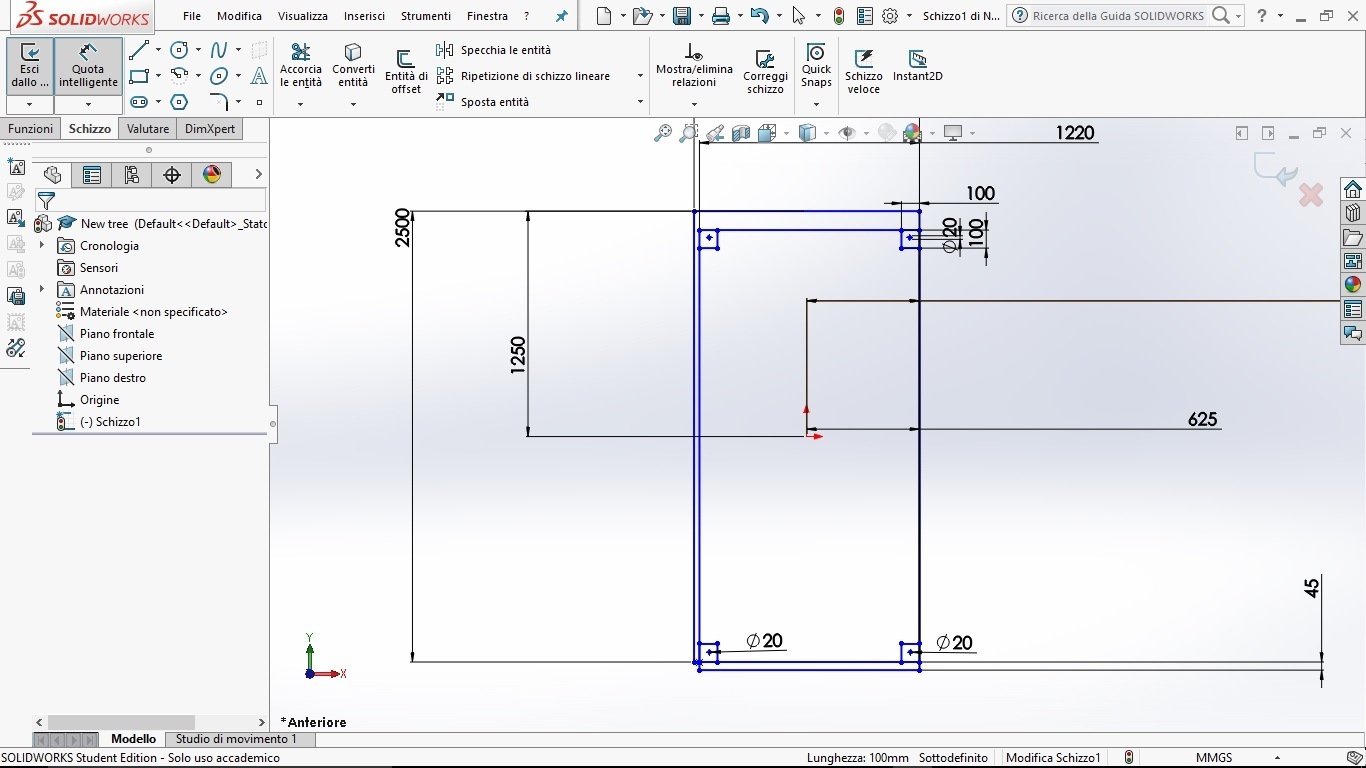Select the Straight Slot tool
Viewport: 1366px width, 768px height.
coord(139,102)
